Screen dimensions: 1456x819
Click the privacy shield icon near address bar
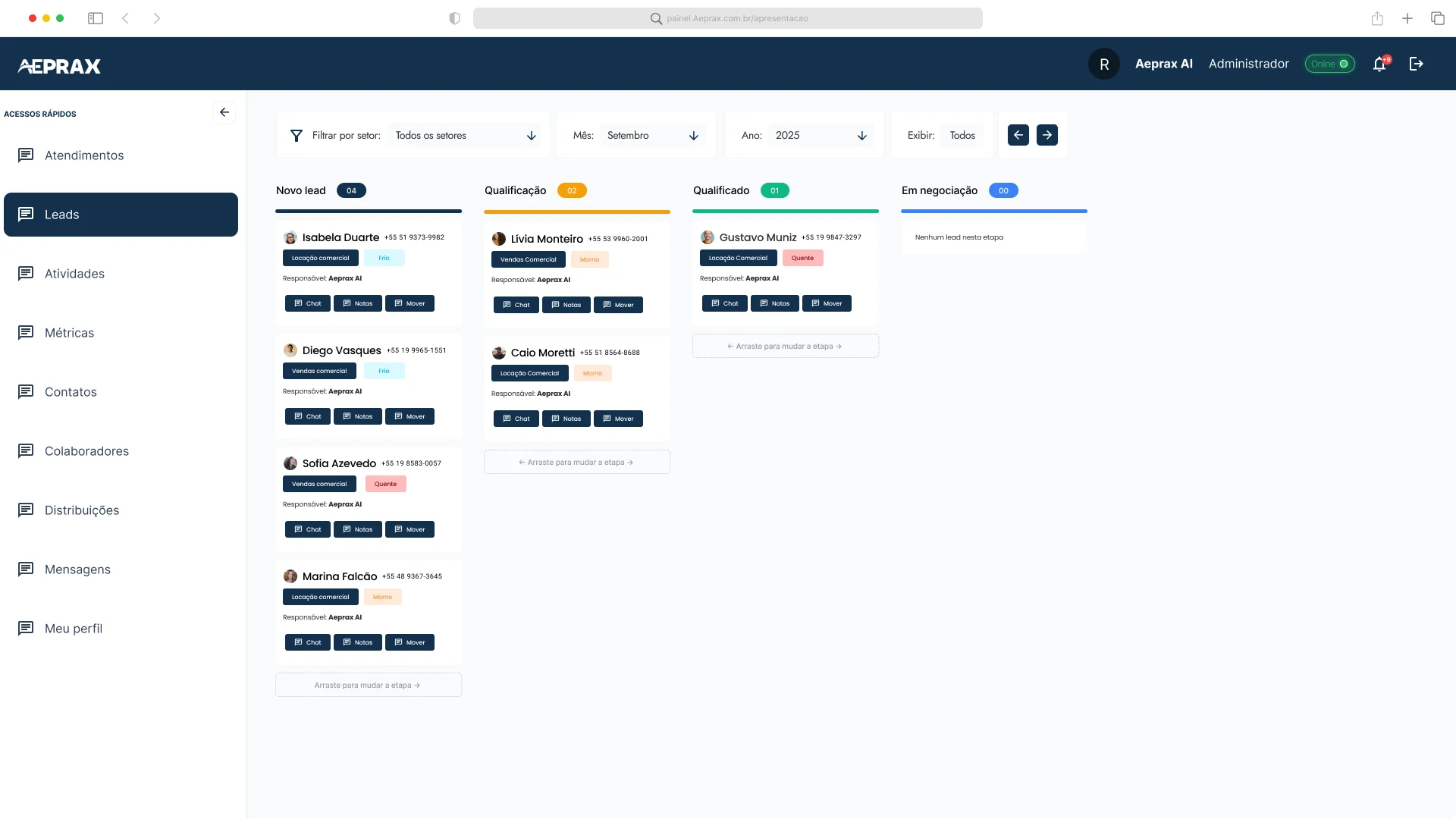point(454,18)
